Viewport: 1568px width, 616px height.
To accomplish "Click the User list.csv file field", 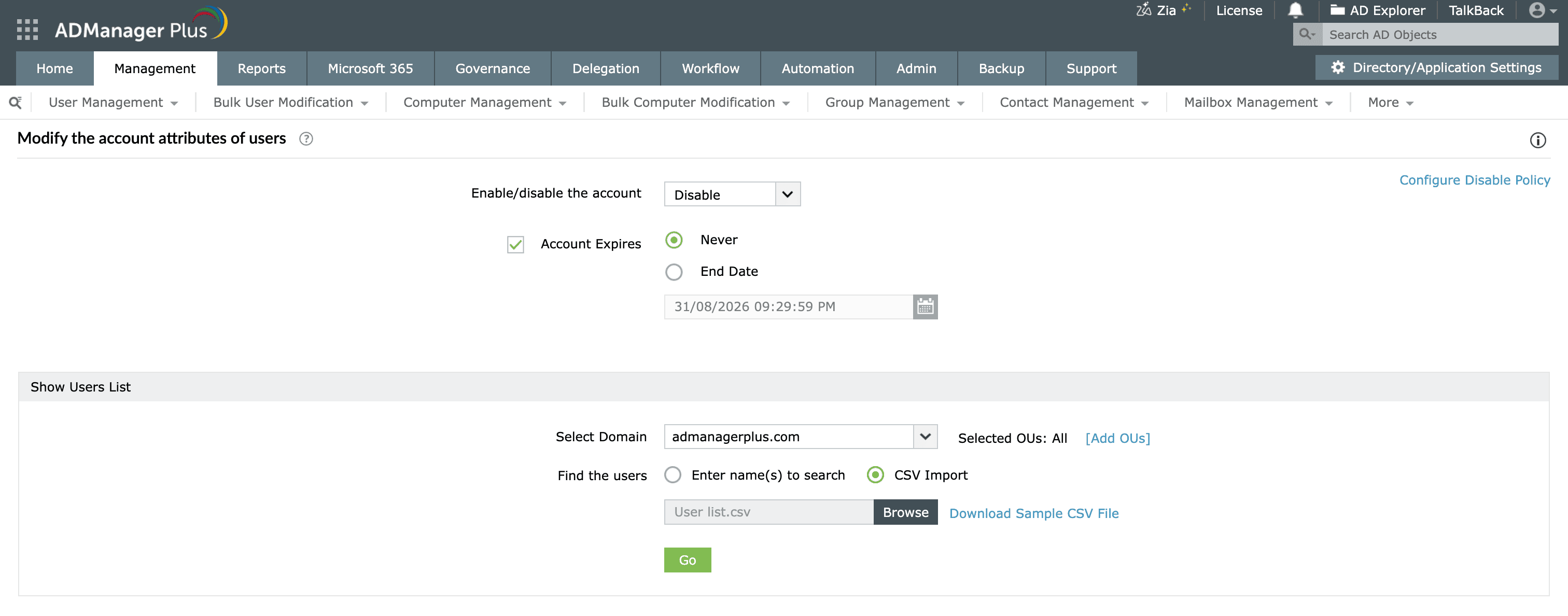I will coord(769,512).
